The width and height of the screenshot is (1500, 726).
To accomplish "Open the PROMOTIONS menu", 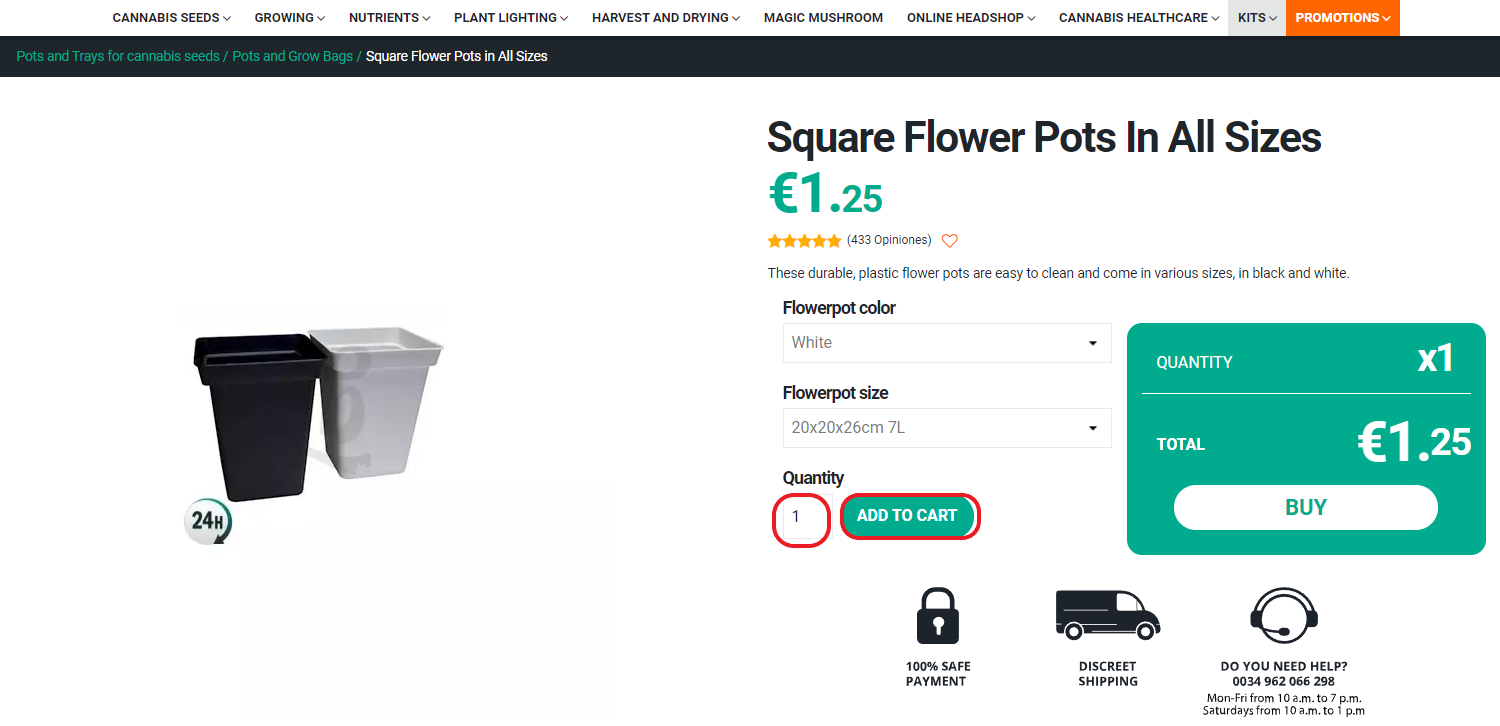I will click(1342, 17).
